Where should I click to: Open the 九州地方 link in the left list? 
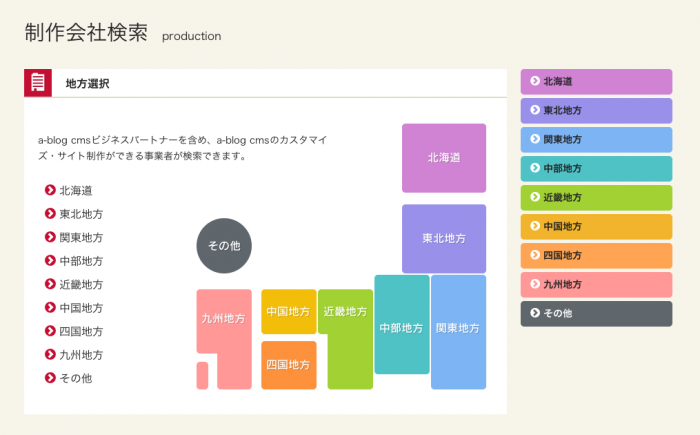coord(81,355)
